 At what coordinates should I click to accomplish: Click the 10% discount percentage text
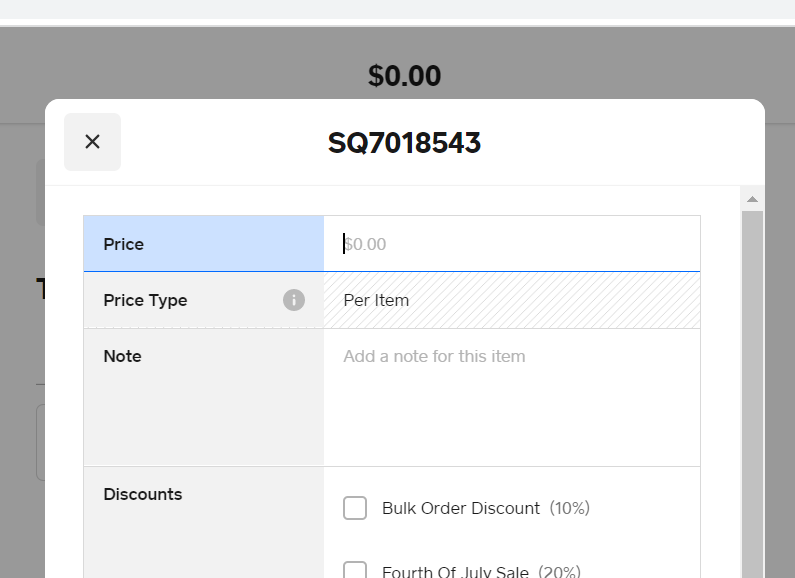(570, 508)
